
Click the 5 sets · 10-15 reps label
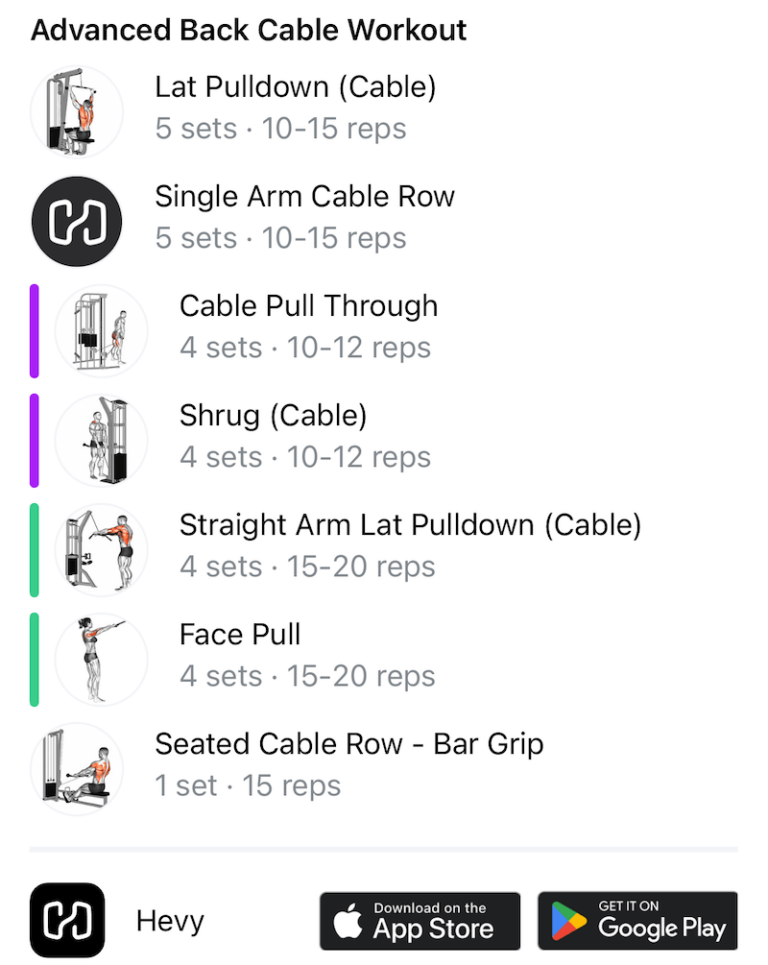[280, 128]
